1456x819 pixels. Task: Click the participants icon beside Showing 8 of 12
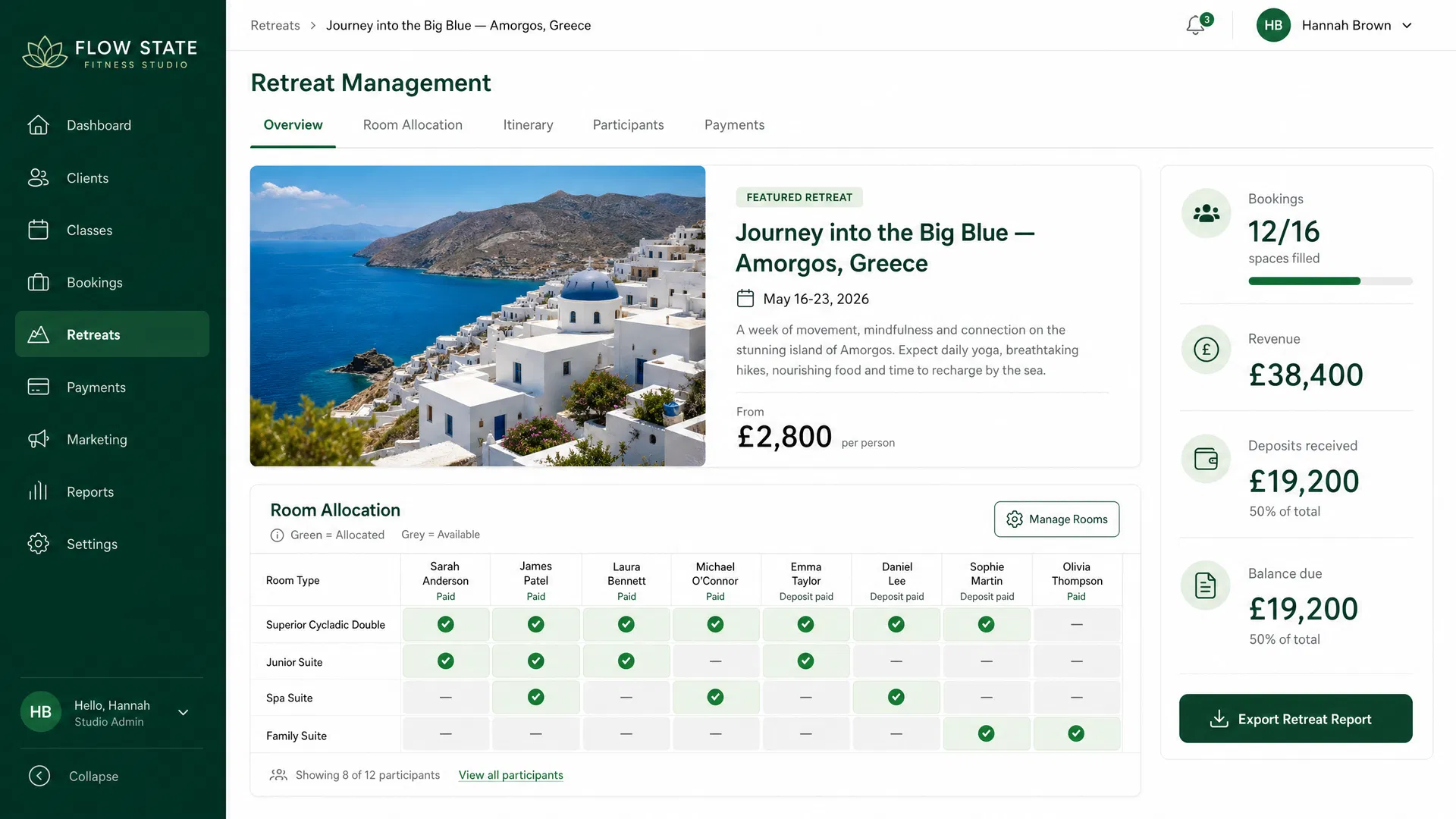click(x=278, y=775)
